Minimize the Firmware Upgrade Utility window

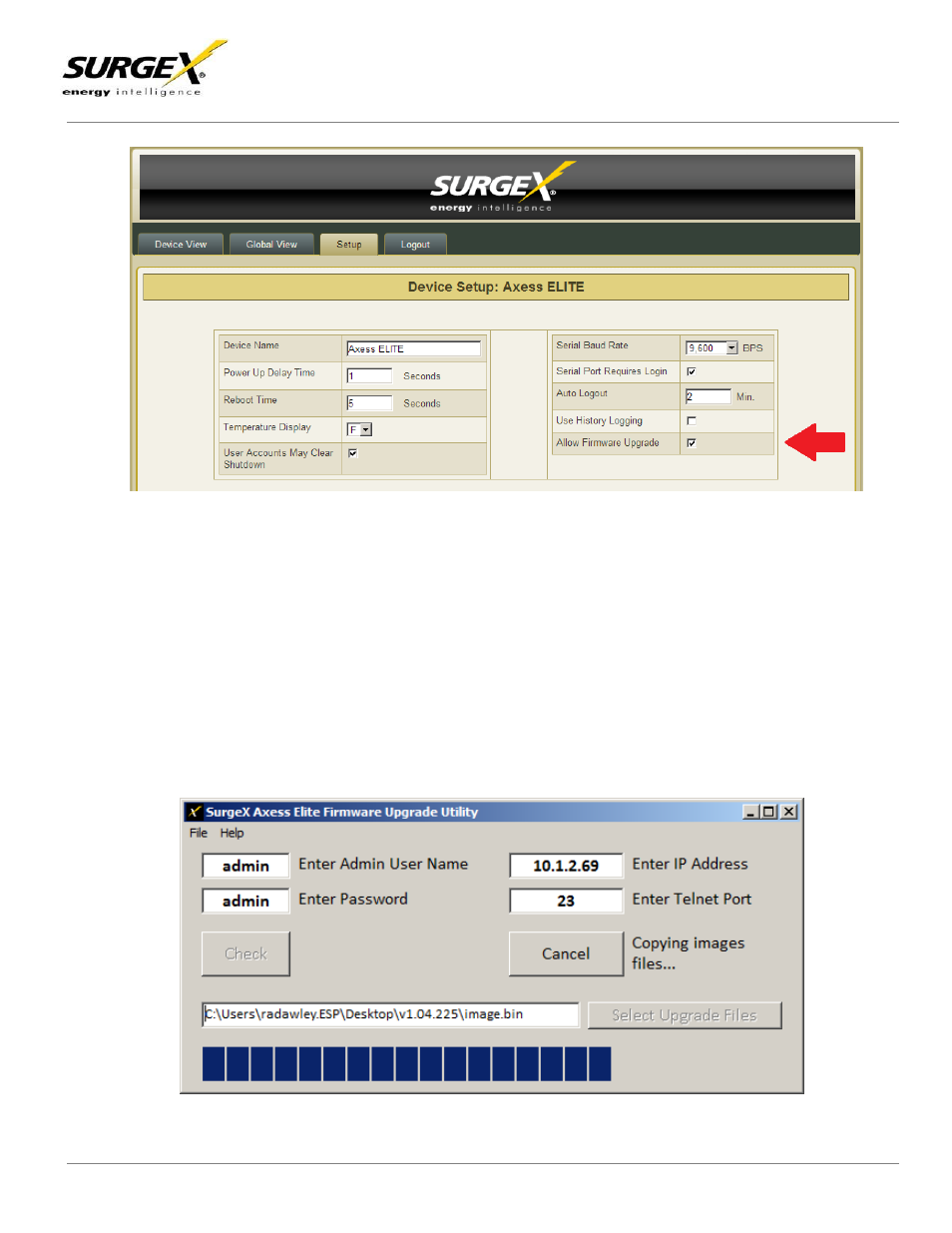[750, 812]
